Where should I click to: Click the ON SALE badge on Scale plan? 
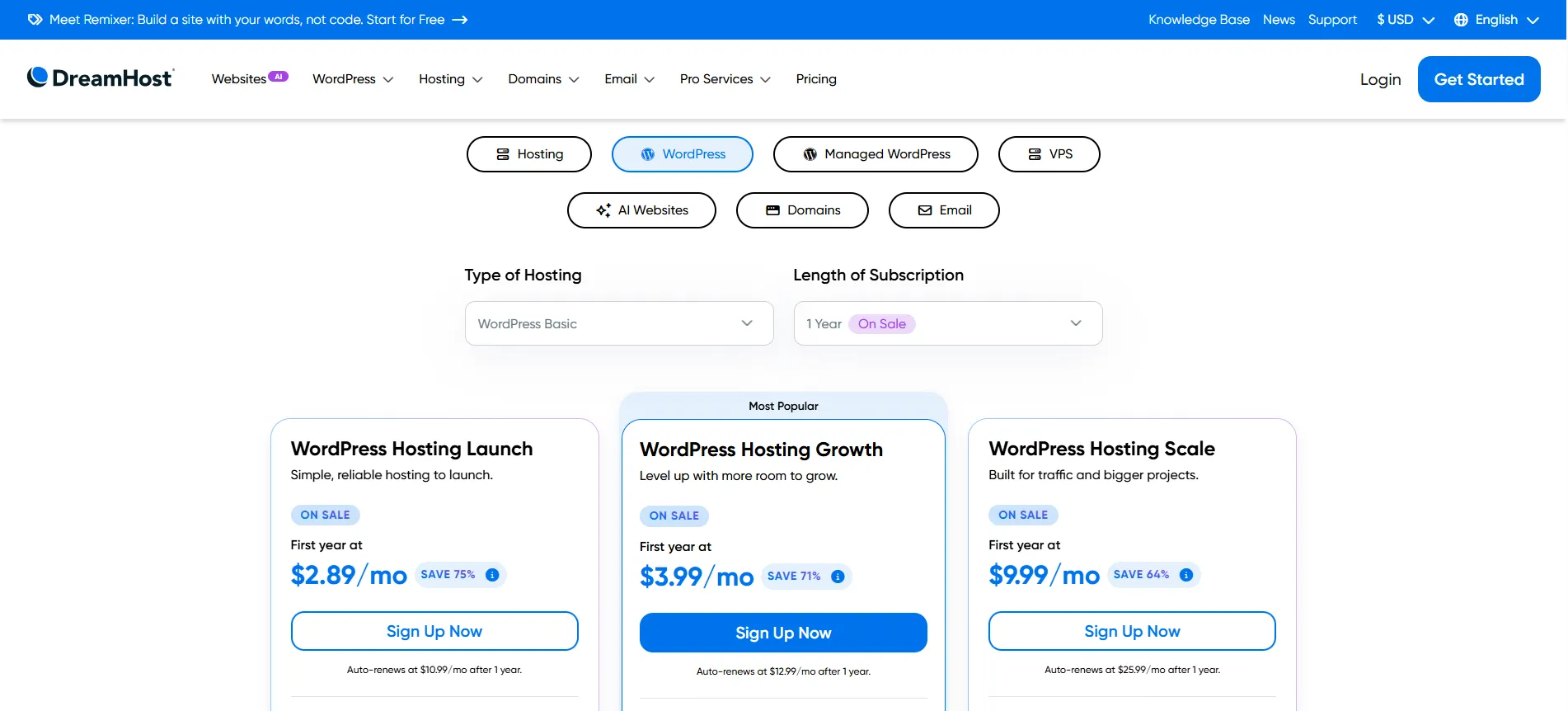[1023, 515]
